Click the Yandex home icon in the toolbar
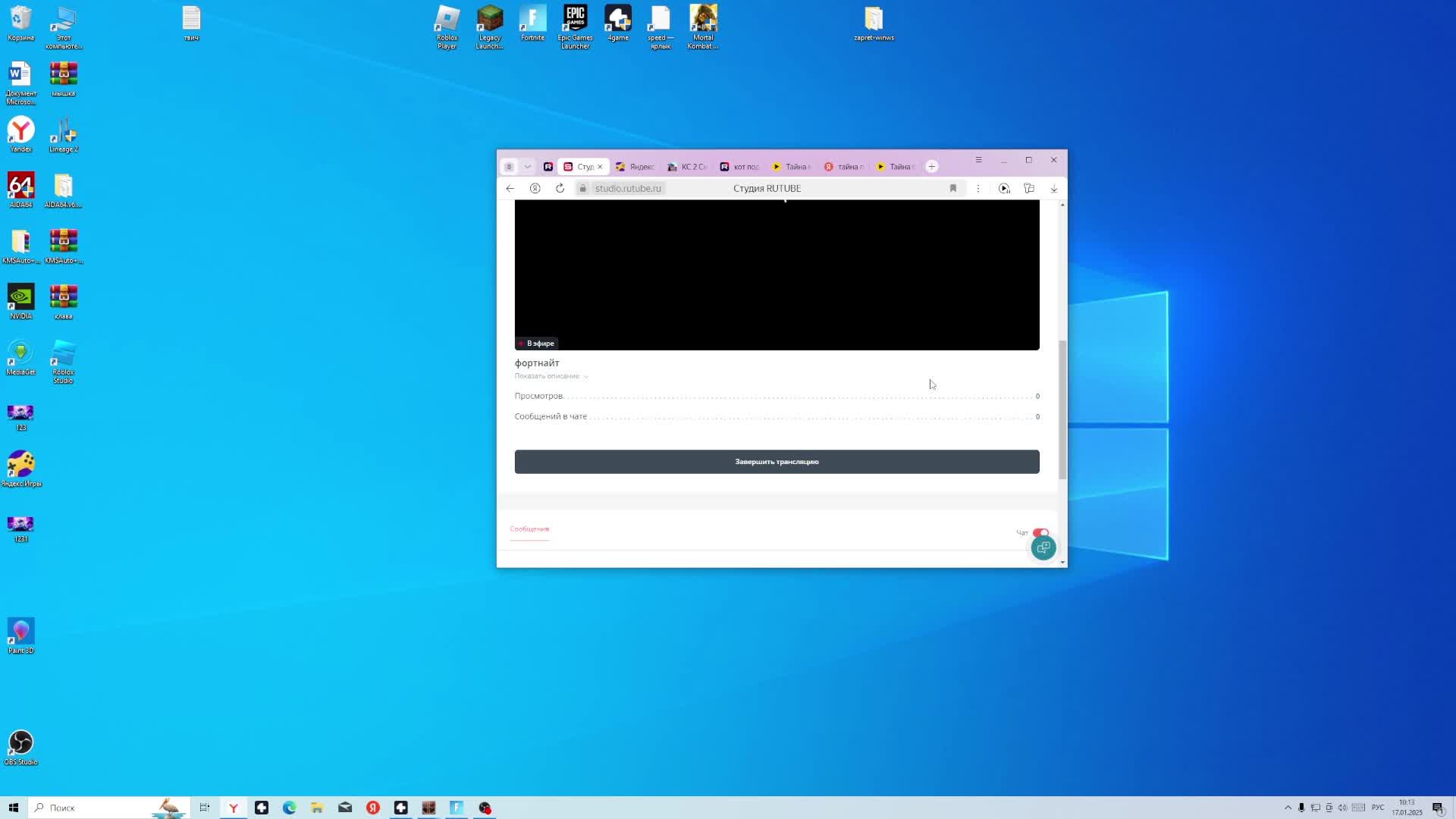This screenshot has height=819, width=1456. [x=535, y=188]
